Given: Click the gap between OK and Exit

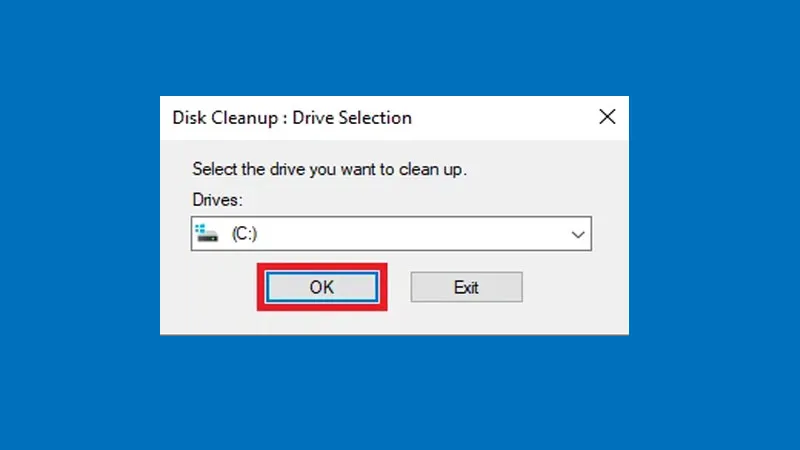Looking at the screenshot, I should coord(399,287).
